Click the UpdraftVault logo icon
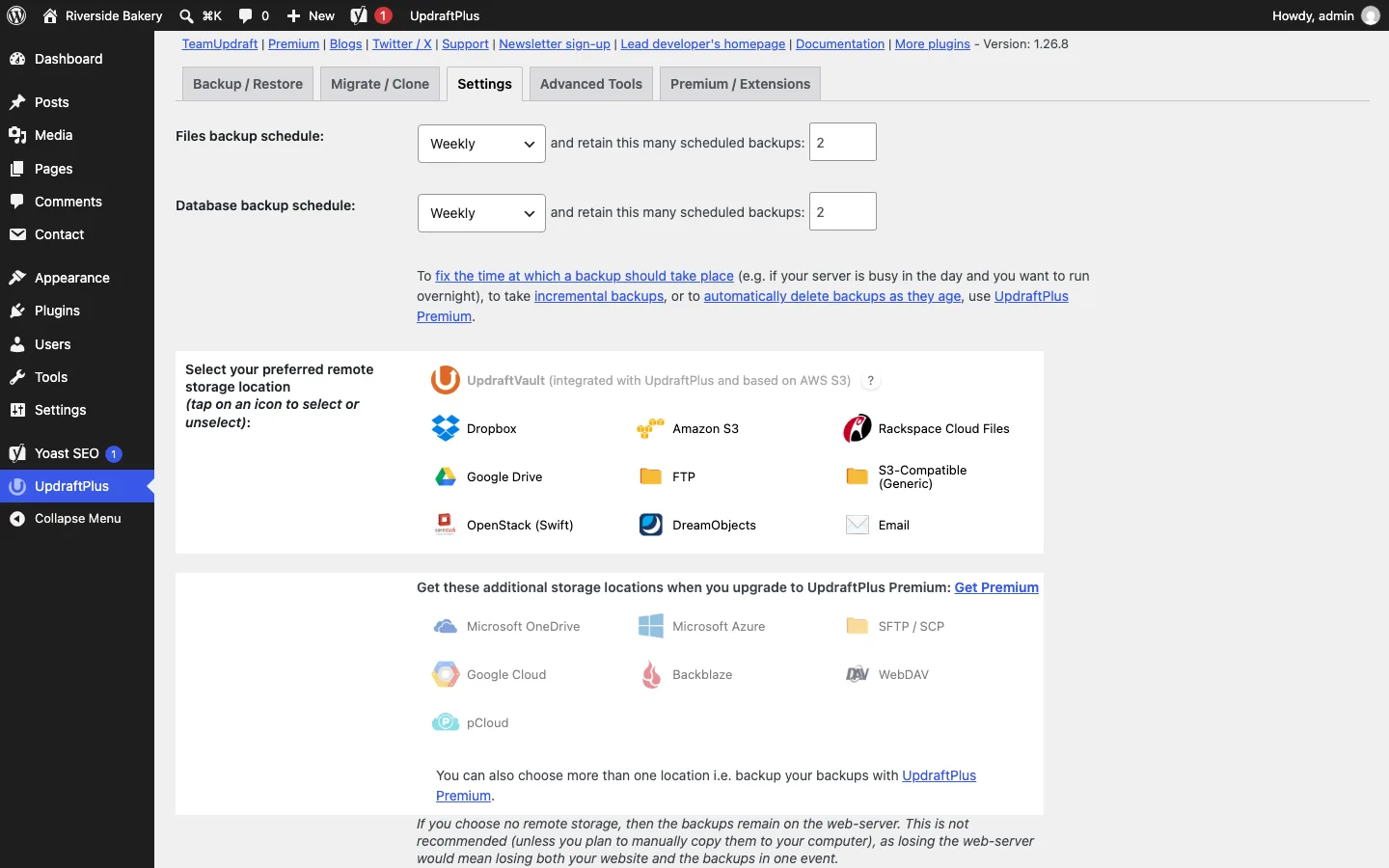Image resolution: width=1389 pixels, height=868 pixels. pos(446,380)
